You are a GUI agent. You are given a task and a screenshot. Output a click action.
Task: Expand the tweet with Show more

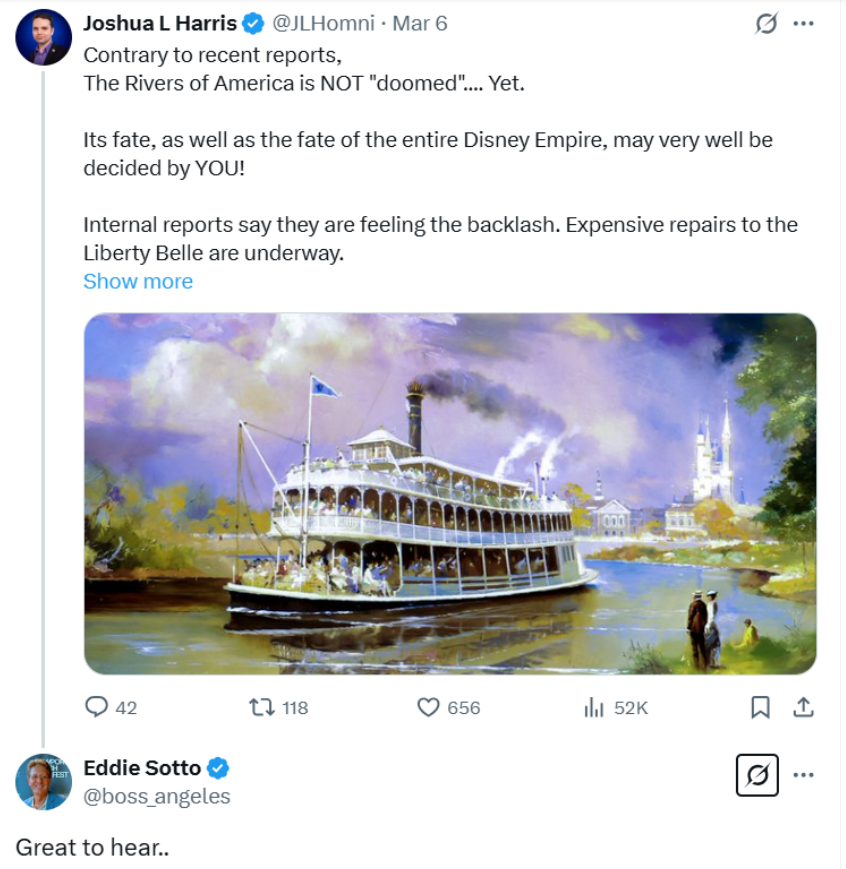[x=138, y=281]
